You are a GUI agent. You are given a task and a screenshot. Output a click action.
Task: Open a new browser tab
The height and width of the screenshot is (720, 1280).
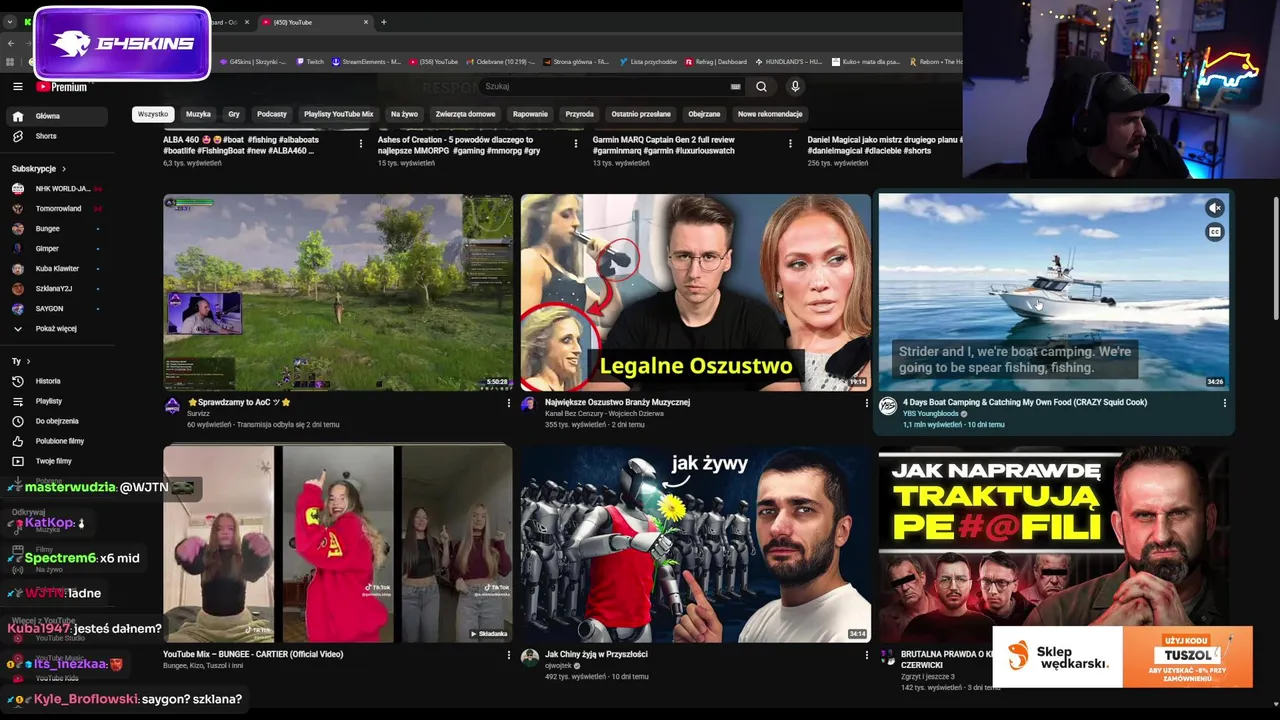pos(384,22)
